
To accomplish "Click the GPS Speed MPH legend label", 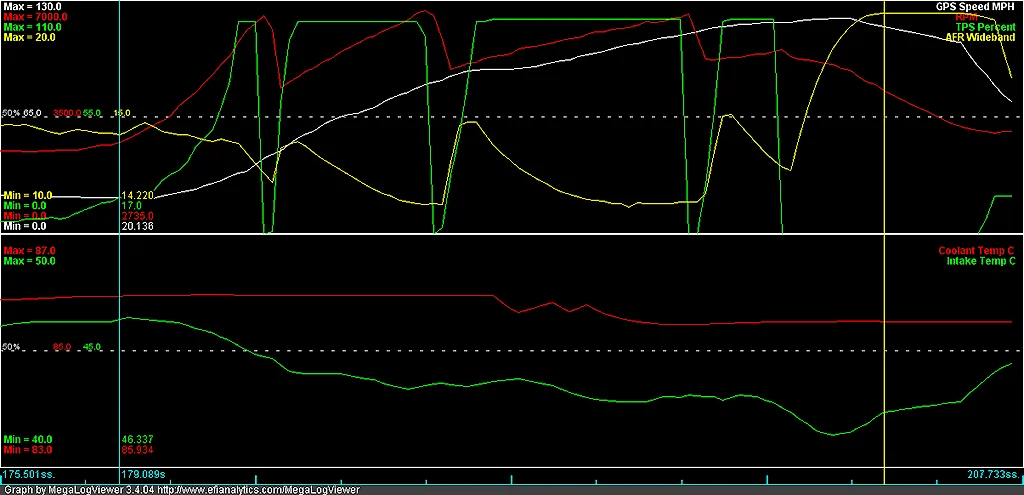I will point(977,7).
